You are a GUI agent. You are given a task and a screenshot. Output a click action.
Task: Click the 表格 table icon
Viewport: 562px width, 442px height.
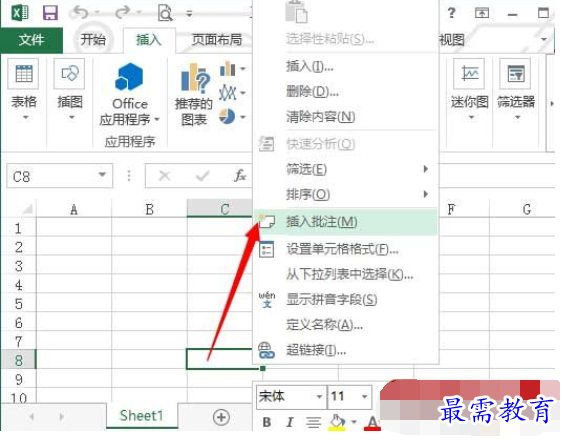coord(24,74)
